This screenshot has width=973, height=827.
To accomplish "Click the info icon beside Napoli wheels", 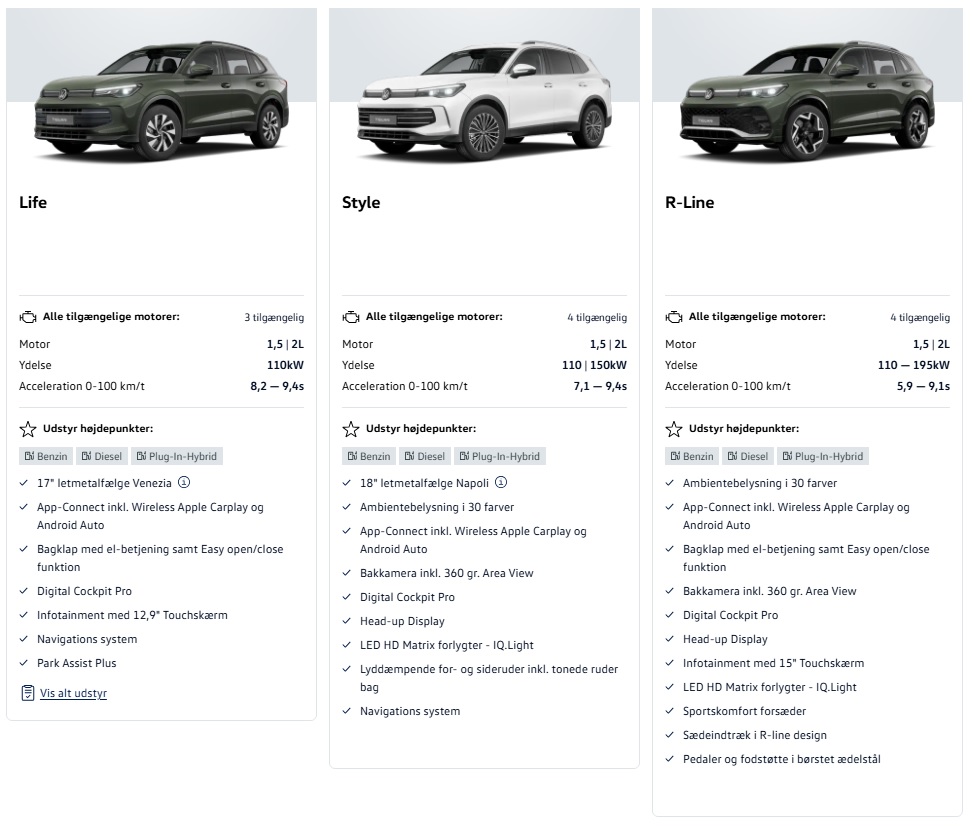I will pyautogui.click(x=501, y=482).
